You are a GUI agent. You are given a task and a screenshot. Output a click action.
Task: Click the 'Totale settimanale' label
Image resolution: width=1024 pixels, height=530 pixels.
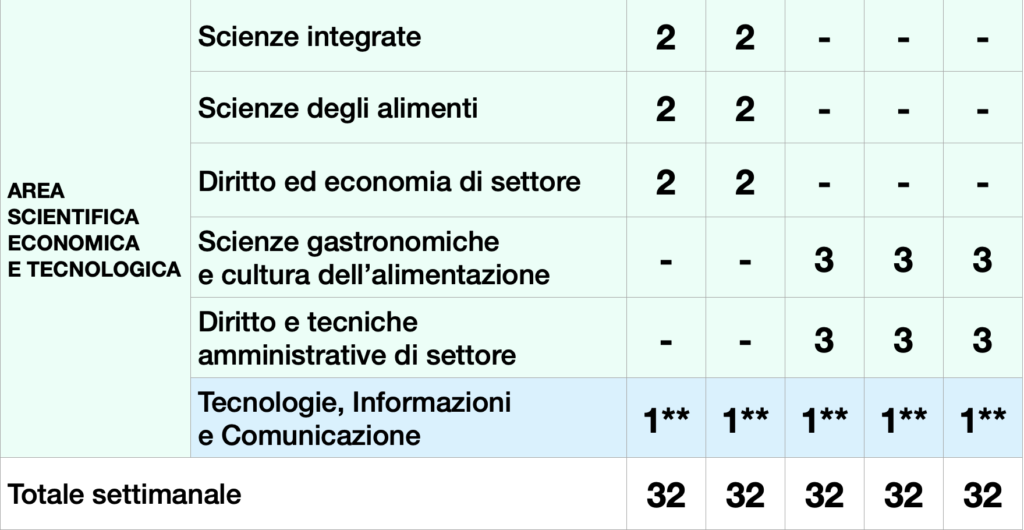(x=124, y=494)
